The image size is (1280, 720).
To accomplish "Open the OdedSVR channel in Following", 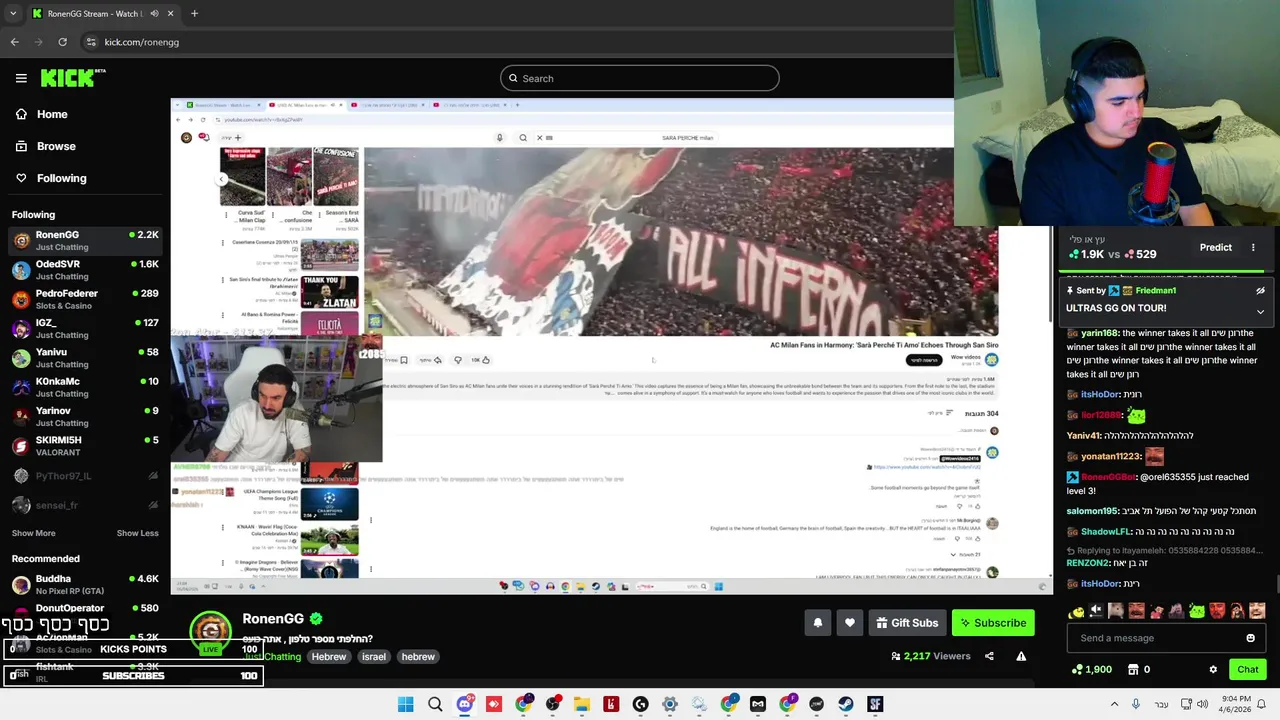I will pyautogui.click(x=85, y=270).
